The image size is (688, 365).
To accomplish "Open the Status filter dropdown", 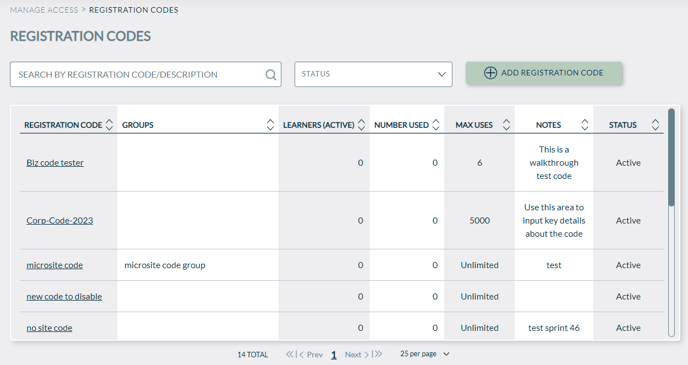I will tap(373, 74).
